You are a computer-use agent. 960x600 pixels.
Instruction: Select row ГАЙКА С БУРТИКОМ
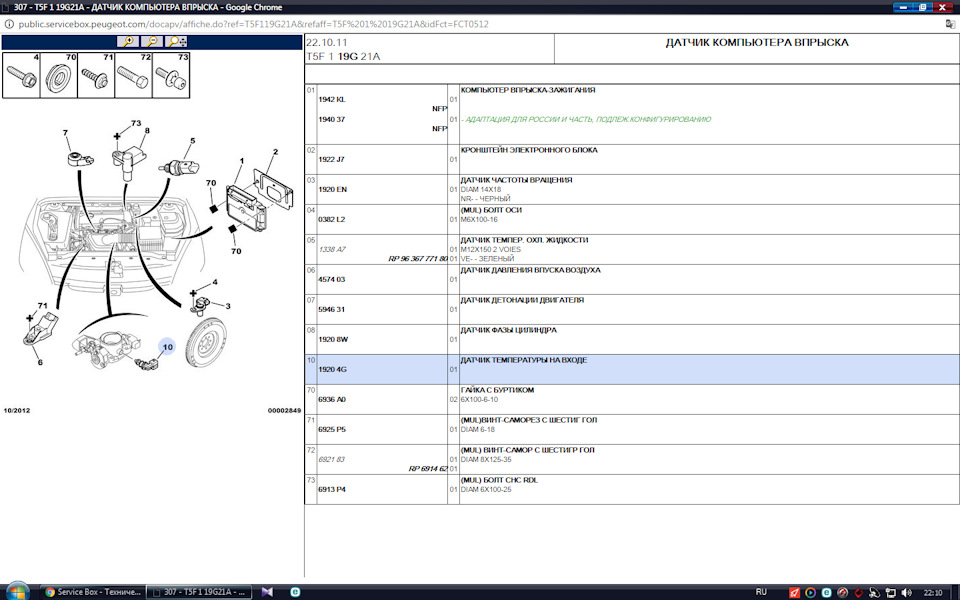pos(632,399)
